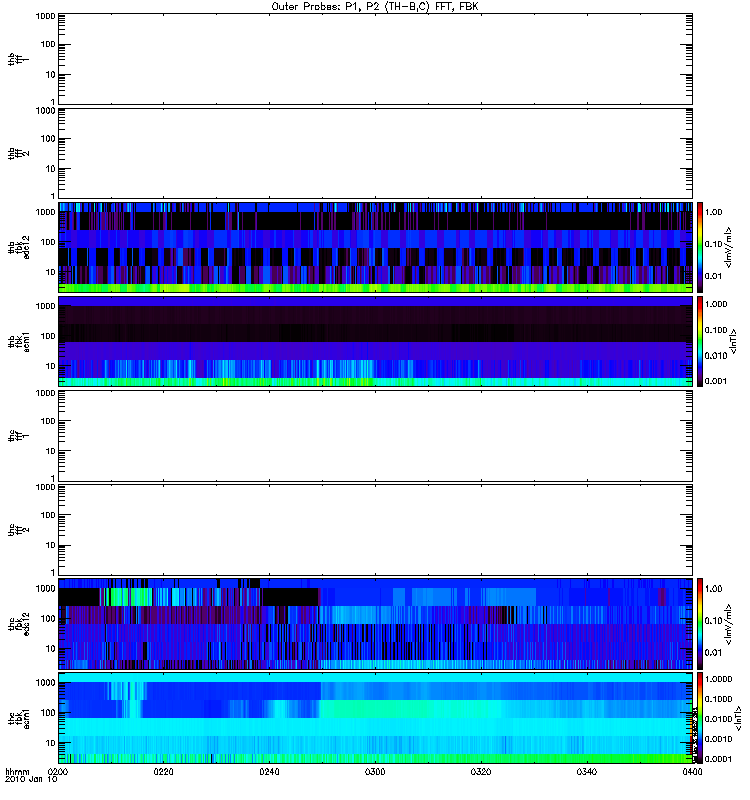Viewport: 750px width, 800px height.
Task: Click the '0.1000' value on thc scm1 color bar
Action: (718, 699)
